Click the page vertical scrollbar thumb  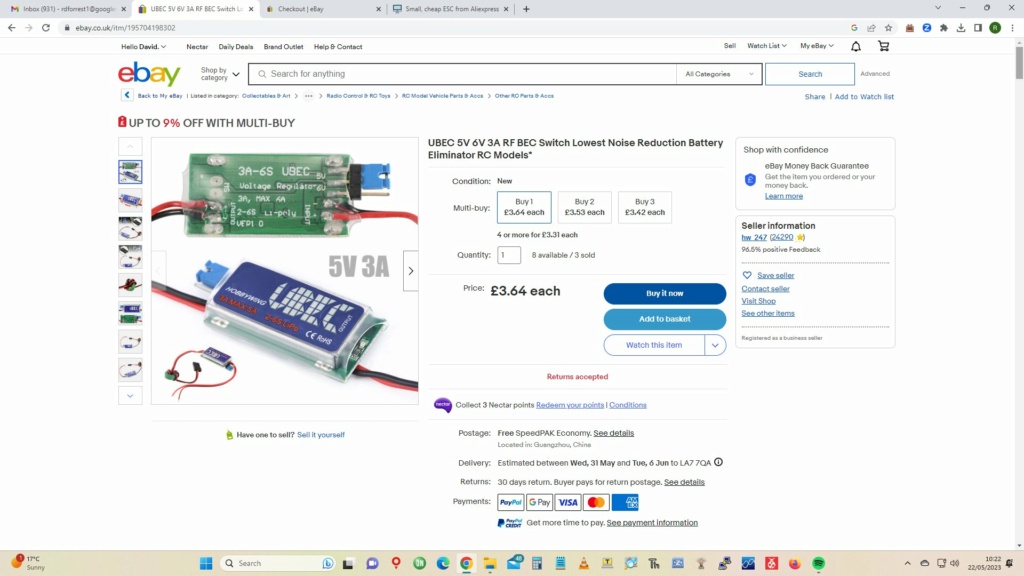click(1019, 62)
